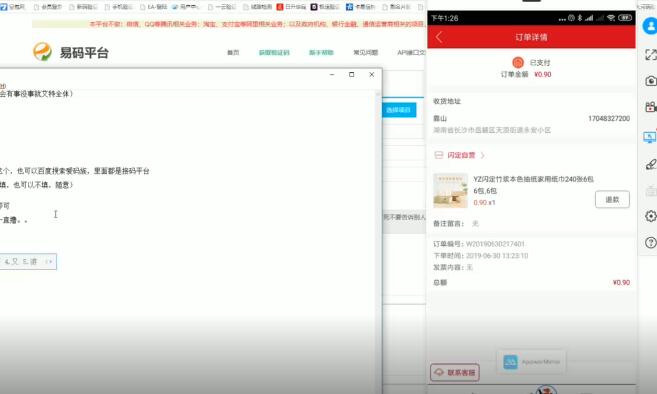Open the 新手帮助 navigation item
The width and height of the screenshot is (657, 394).
[x=321, y=52]
